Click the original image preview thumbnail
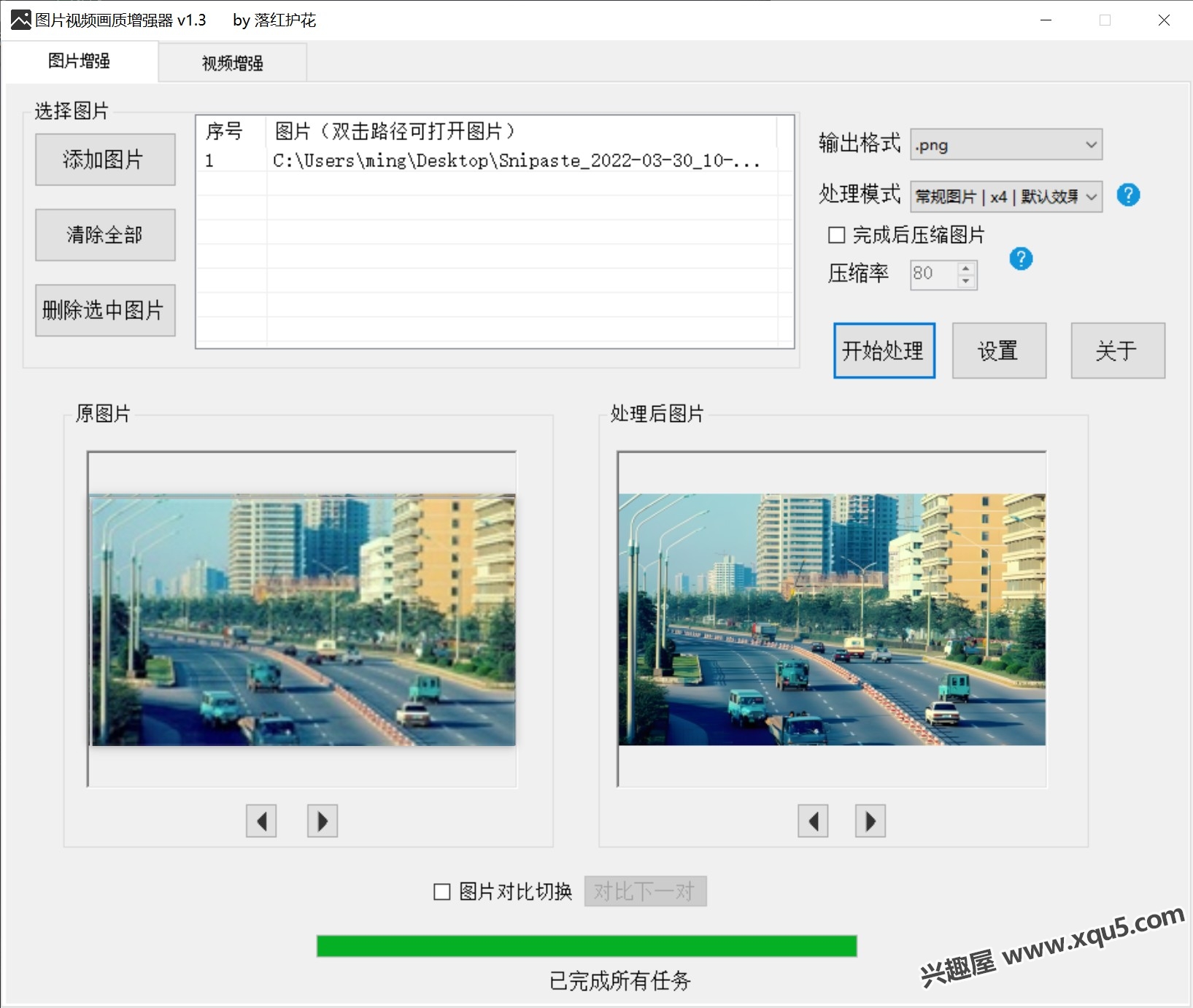 click(x=303, y=620)
